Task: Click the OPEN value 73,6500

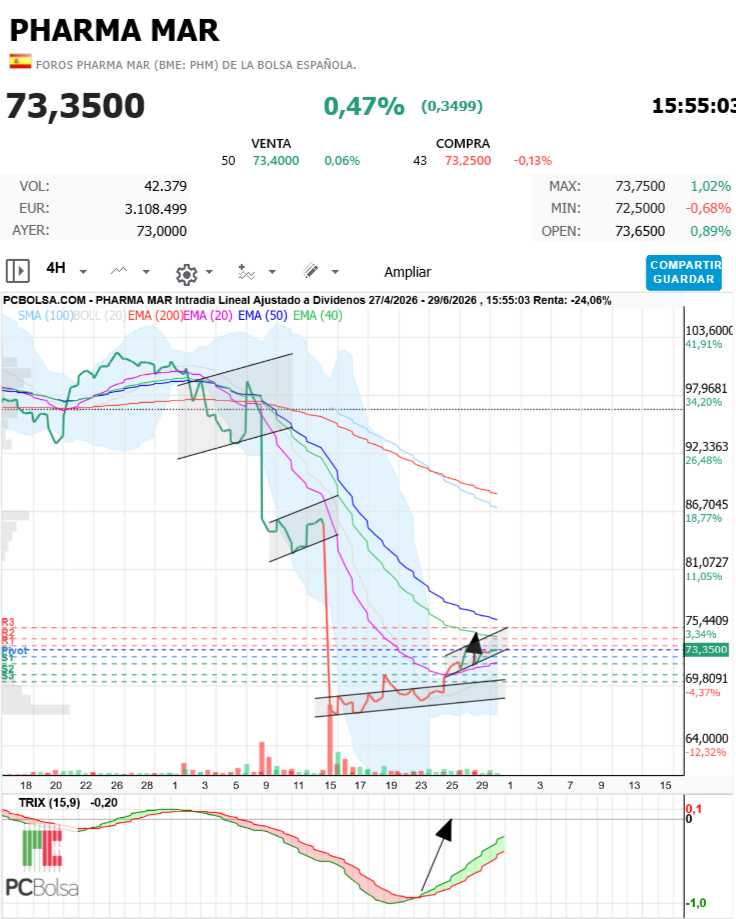Action: coord(640,231)
